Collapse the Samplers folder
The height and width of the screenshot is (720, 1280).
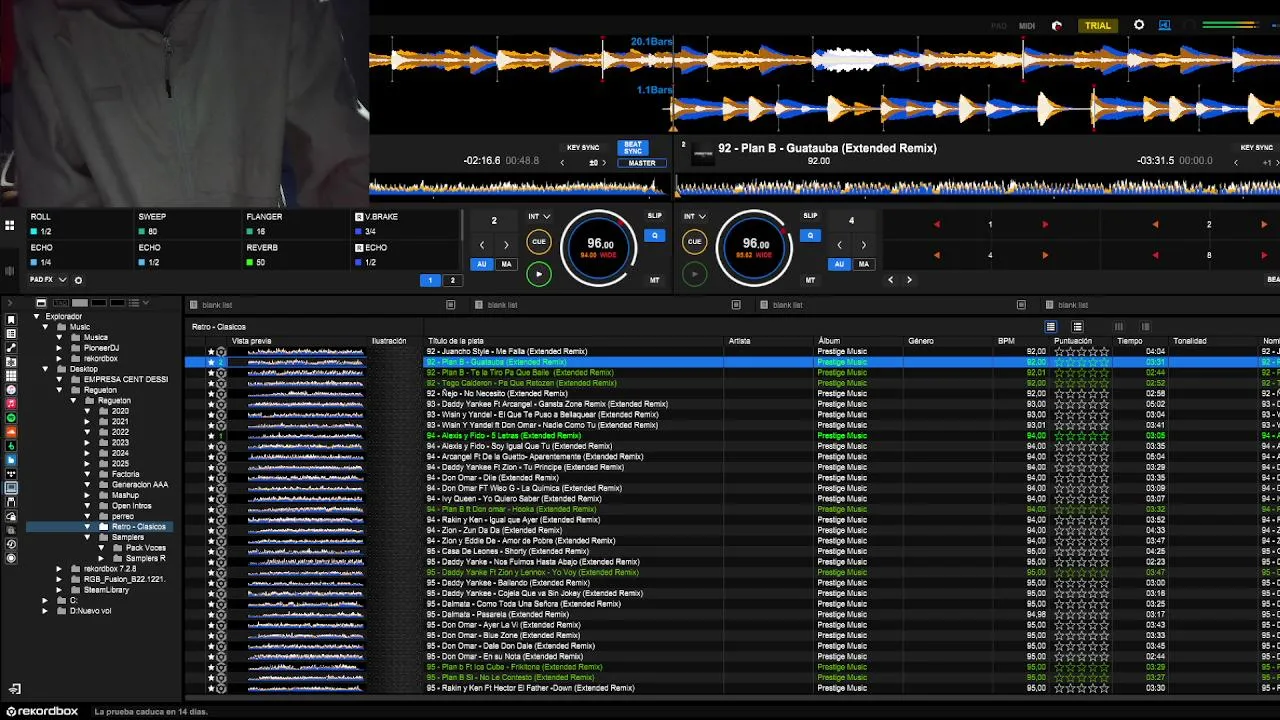point(87,537)
